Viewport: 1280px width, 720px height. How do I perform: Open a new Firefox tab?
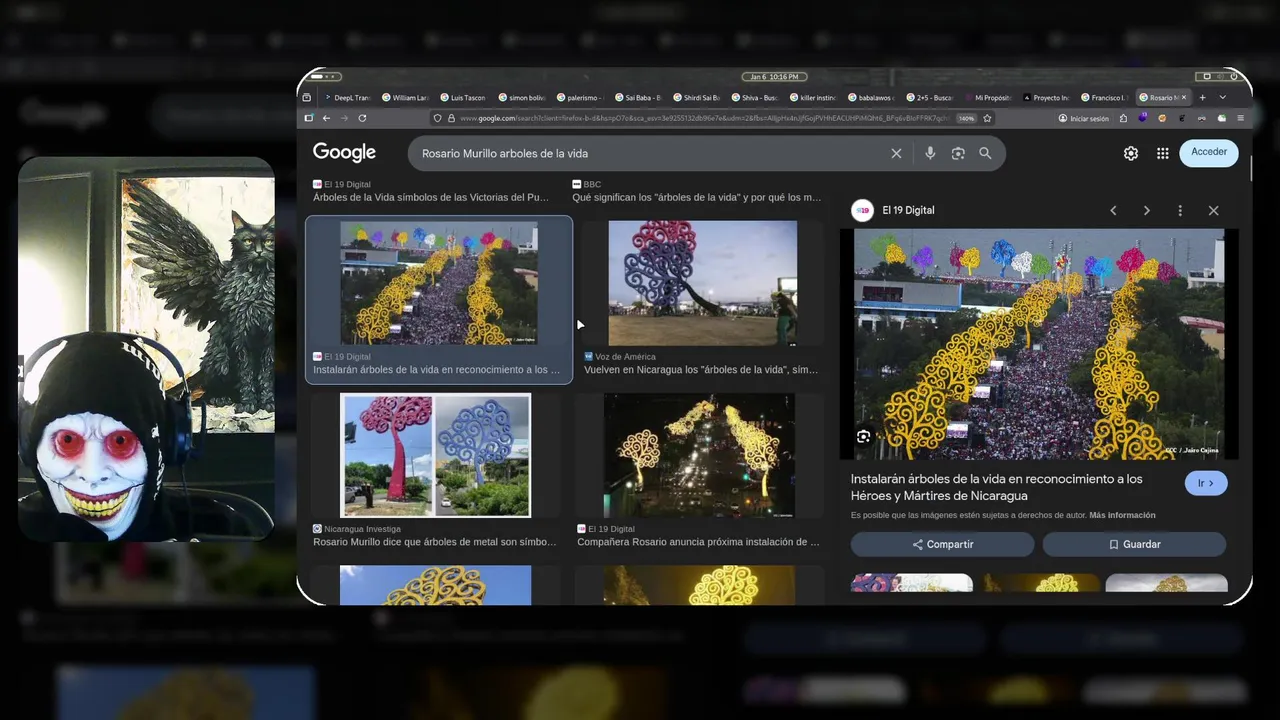(1202, 98)
